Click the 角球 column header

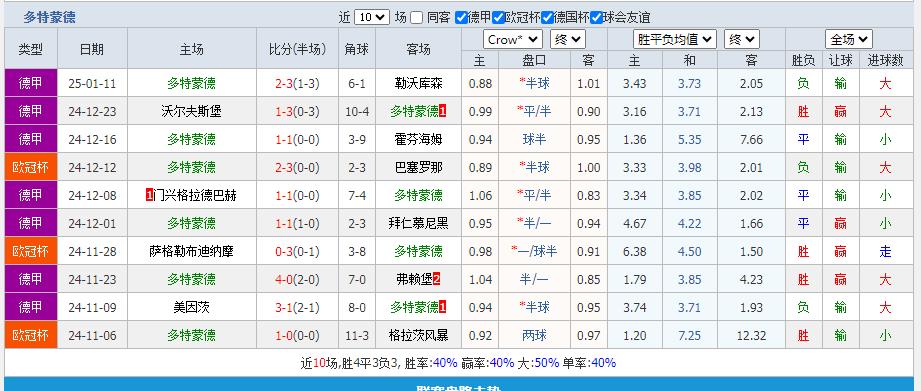(357, 49)
